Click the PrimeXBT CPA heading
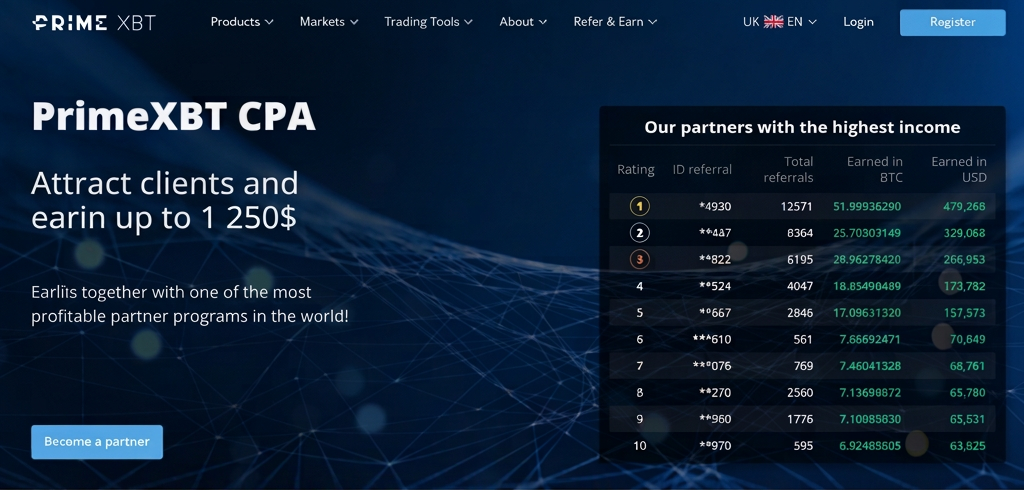Screen dimensions: 1024x490 point(174,117)
